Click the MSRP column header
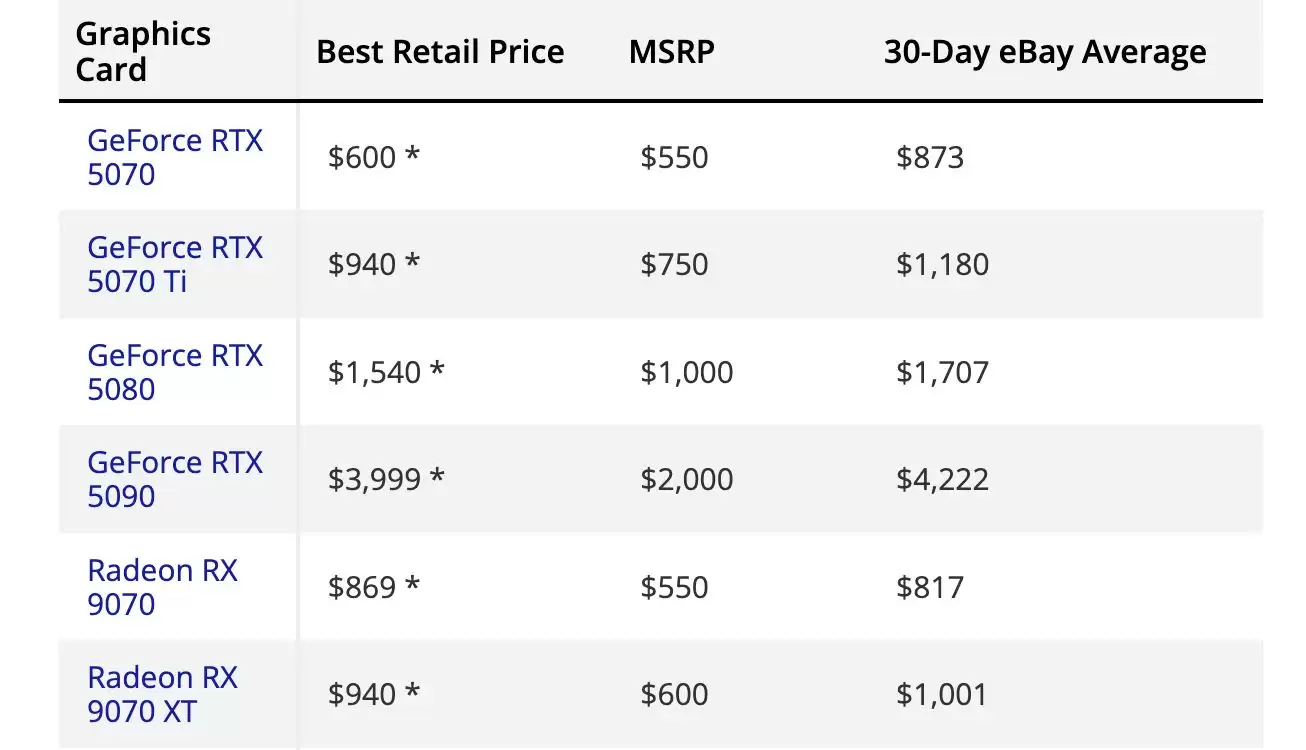This screenshot has height=750, width=1306. (x=672, y=52)
